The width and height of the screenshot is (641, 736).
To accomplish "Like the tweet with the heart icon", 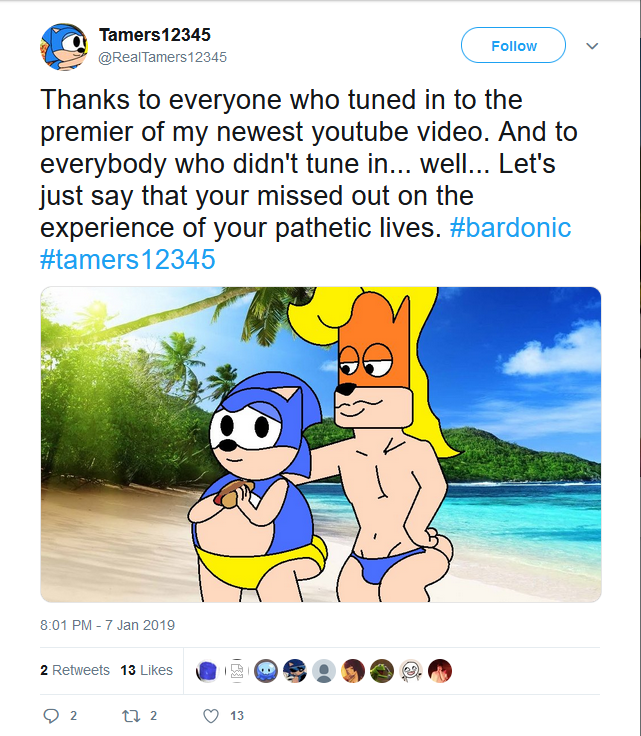I will (x=211, y=715).
